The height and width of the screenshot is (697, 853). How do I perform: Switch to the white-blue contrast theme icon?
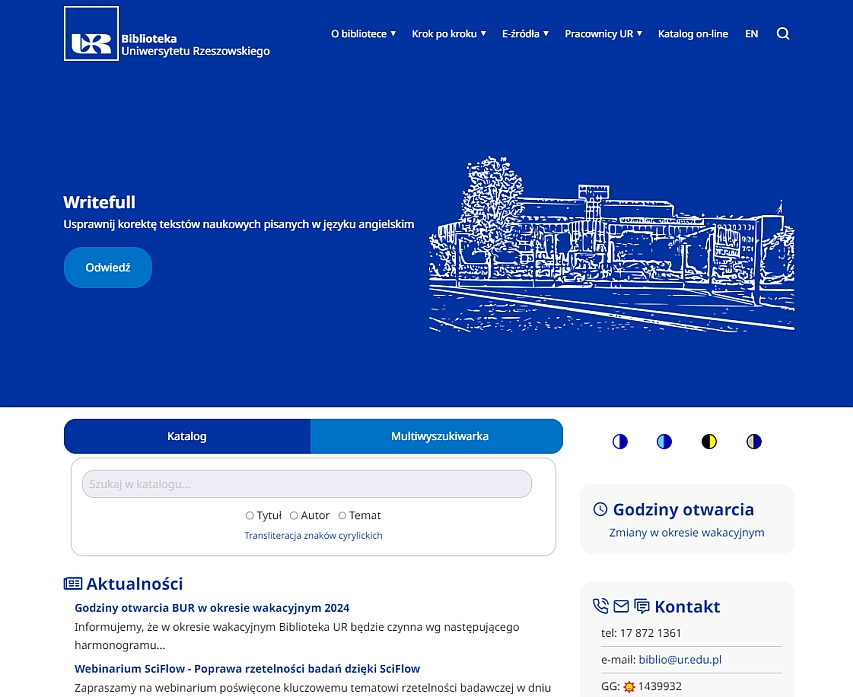620,441
